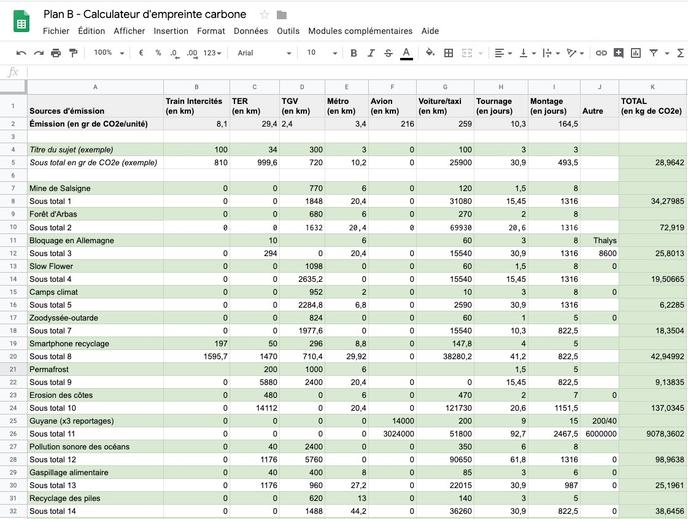Select column K header
This screenshot has width=688, height=519.
click(x=652, y=87)
